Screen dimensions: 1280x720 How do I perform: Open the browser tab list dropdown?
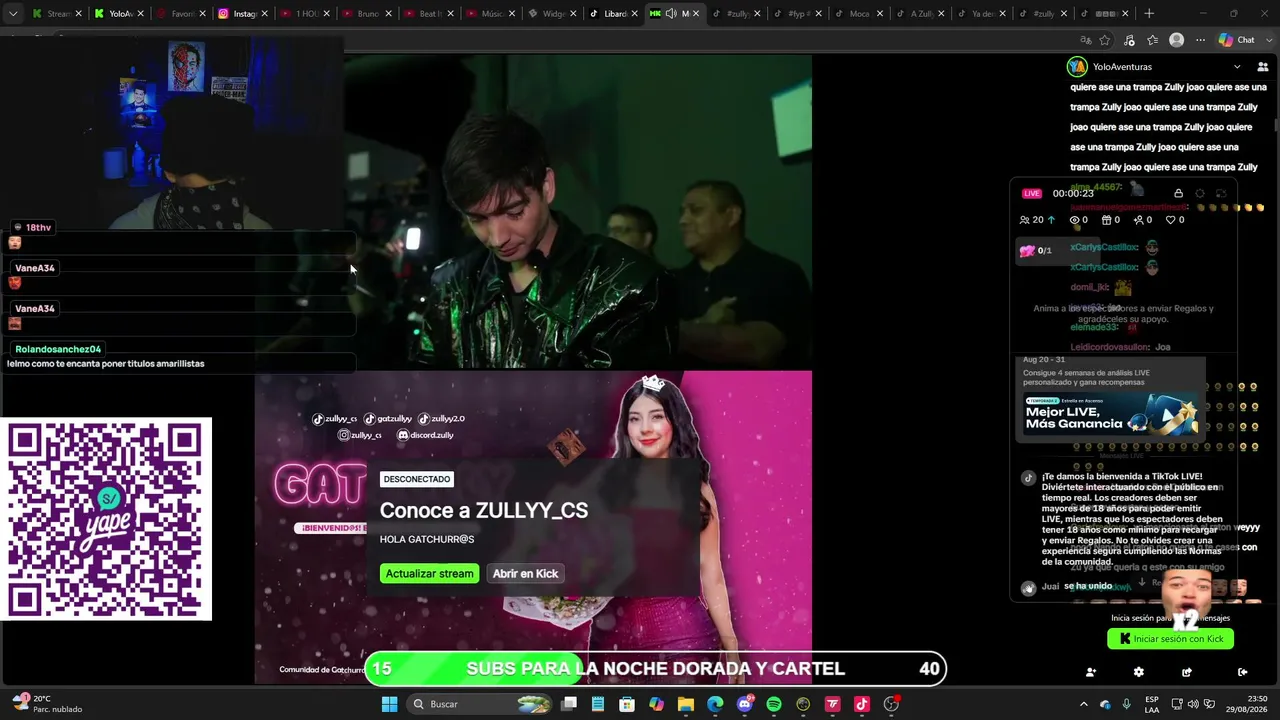[x=13, y=14]
